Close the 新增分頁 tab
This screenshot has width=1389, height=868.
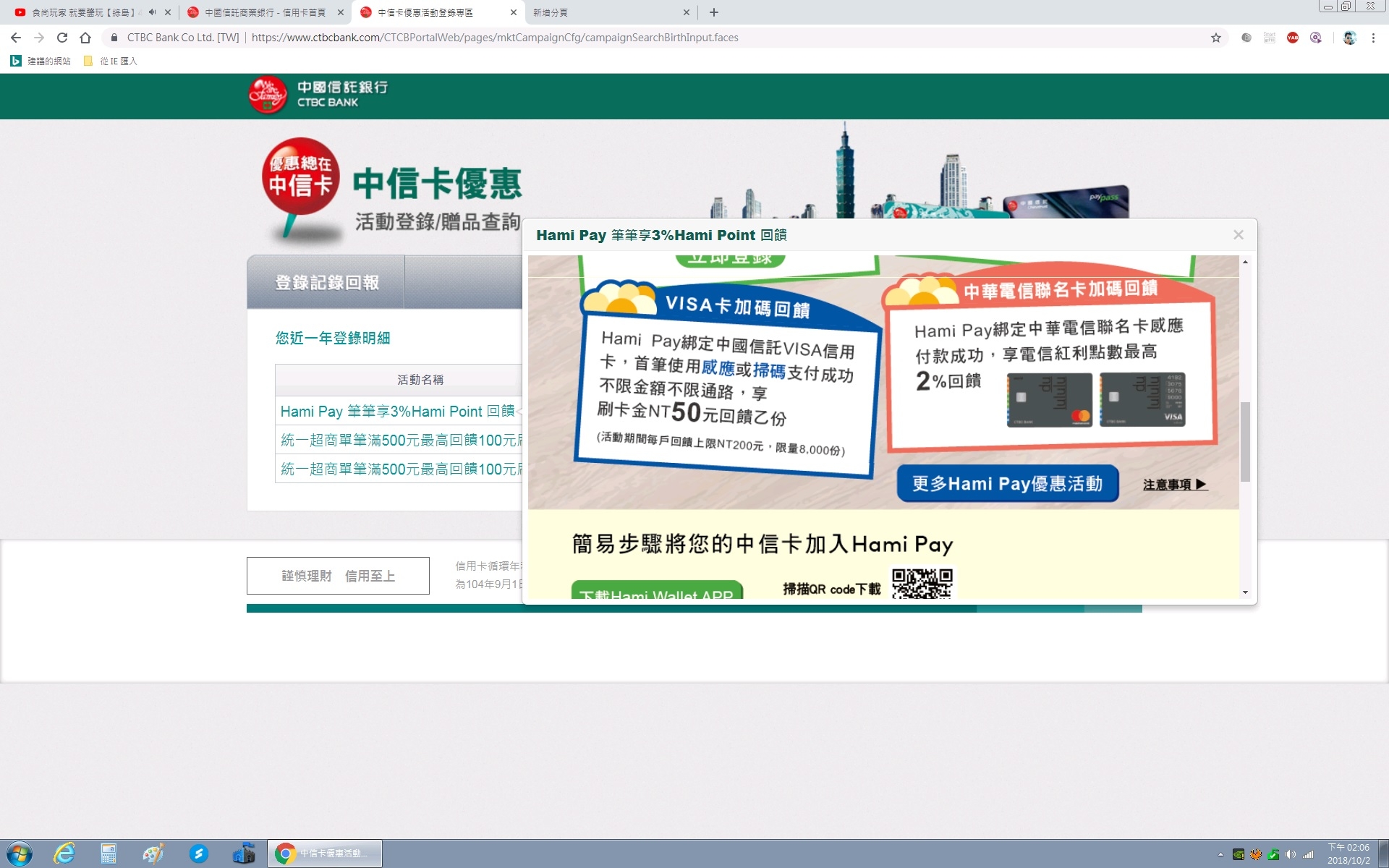pos(687,12)
